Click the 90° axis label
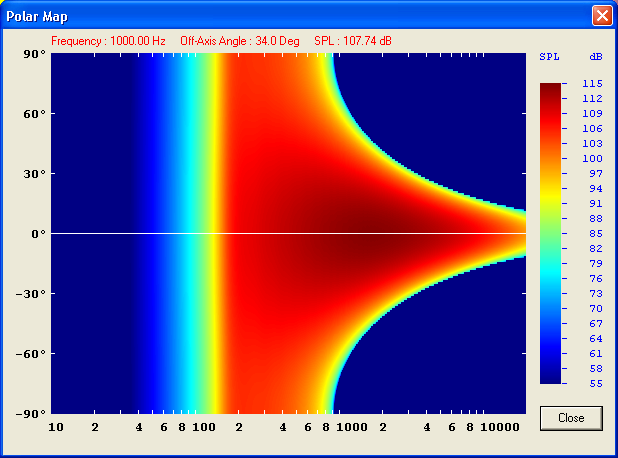 pos(34,54)
